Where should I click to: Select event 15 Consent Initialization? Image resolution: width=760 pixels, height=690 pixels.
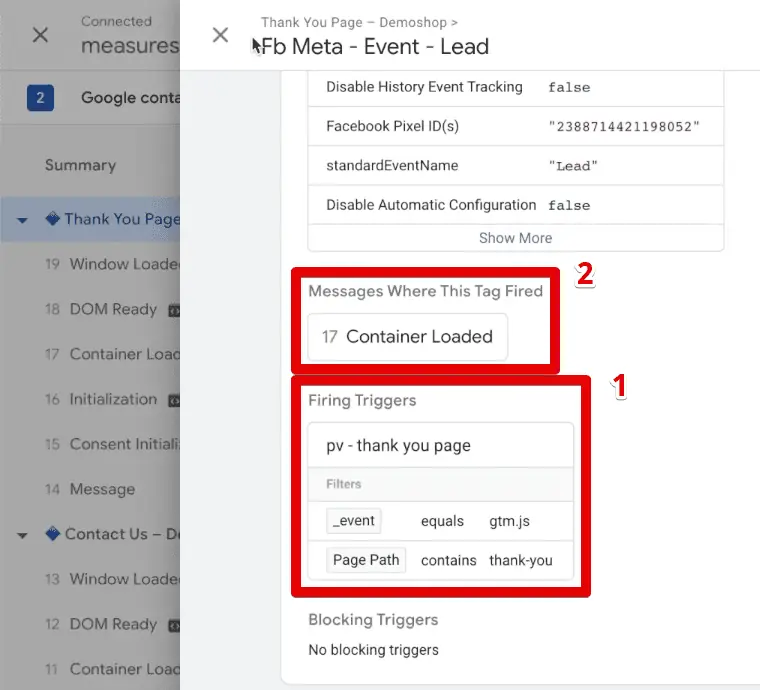click(112, 444)
